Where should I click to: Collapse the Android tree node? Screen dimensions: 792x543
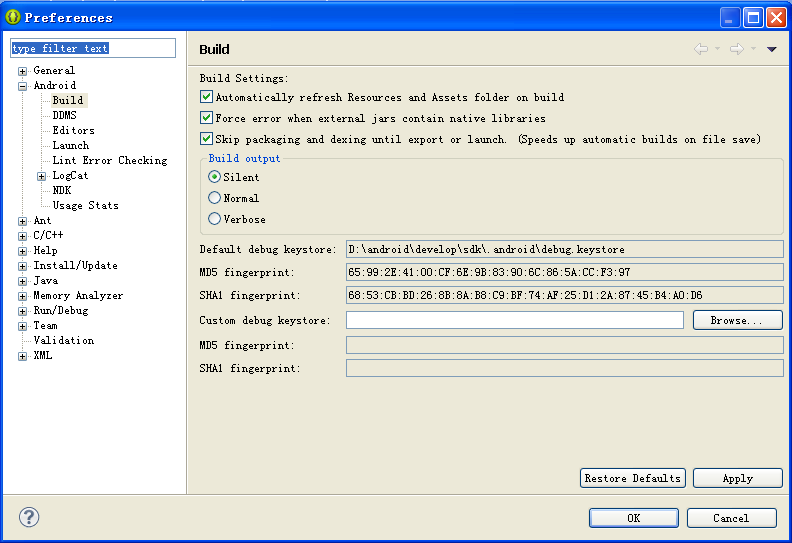click(x=22, y=86)
